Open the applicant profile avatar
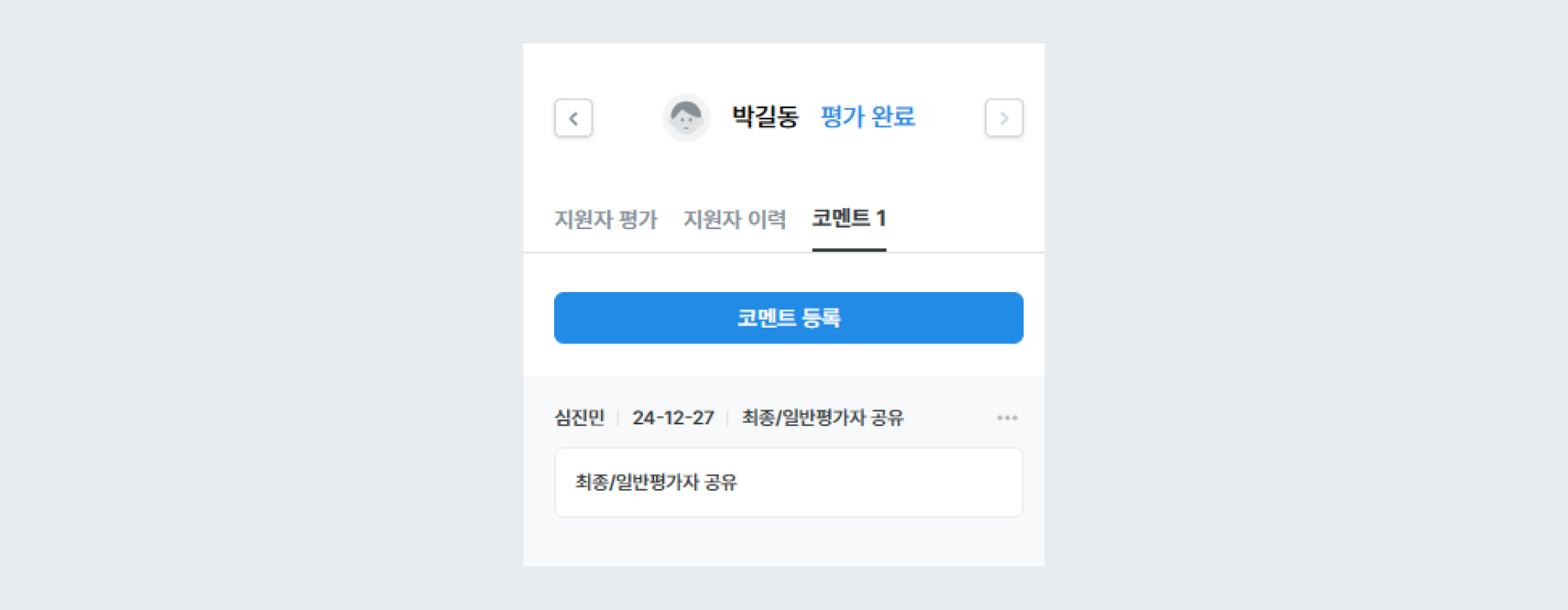 (686, 117)
